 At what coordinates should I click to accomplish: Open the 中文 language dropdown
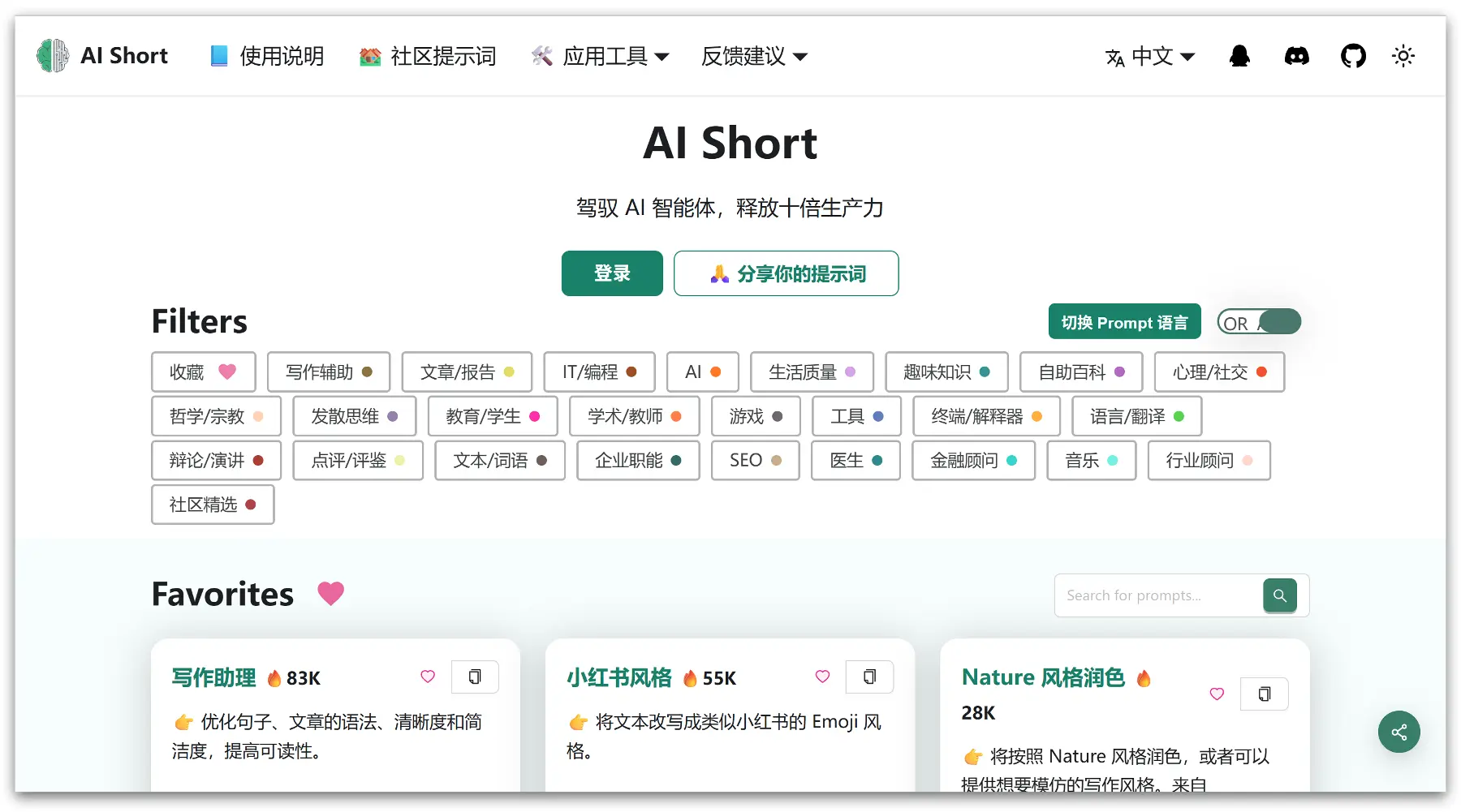(x=1151, y=56)
